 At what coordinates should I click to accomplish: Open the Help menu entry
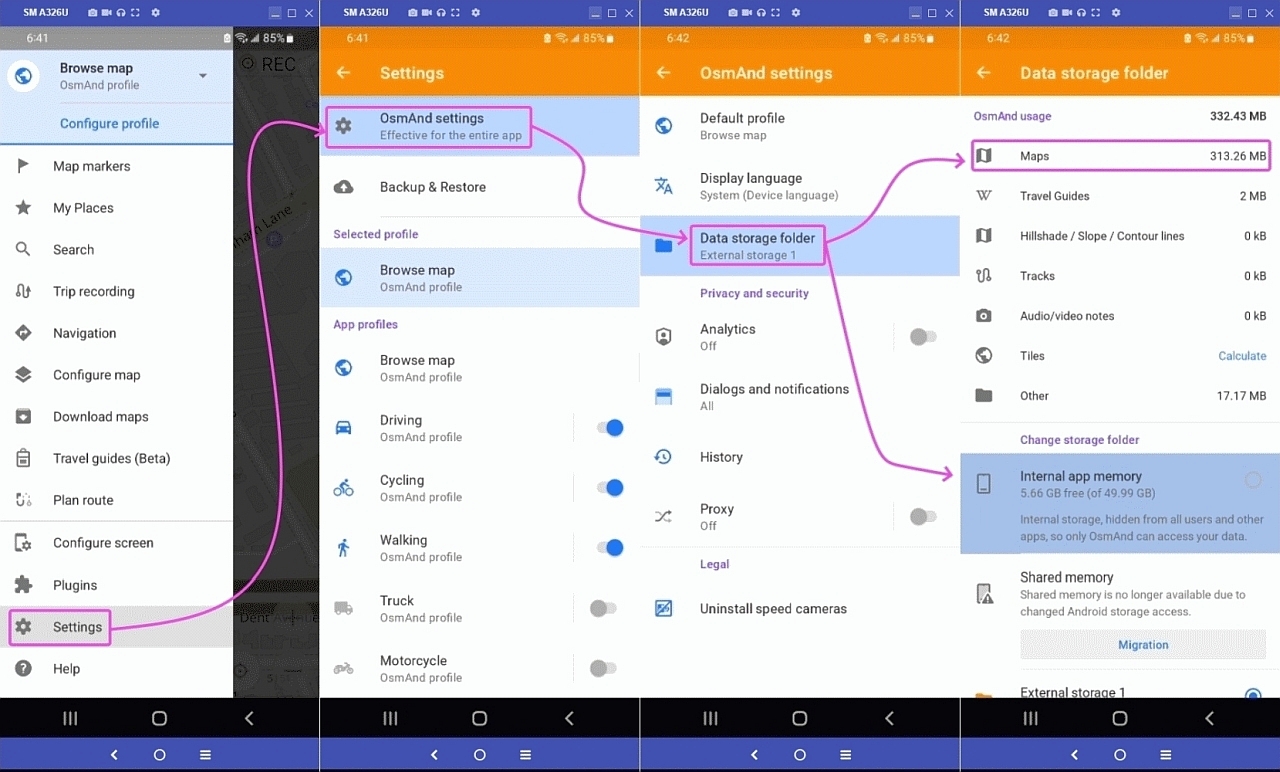116,669
